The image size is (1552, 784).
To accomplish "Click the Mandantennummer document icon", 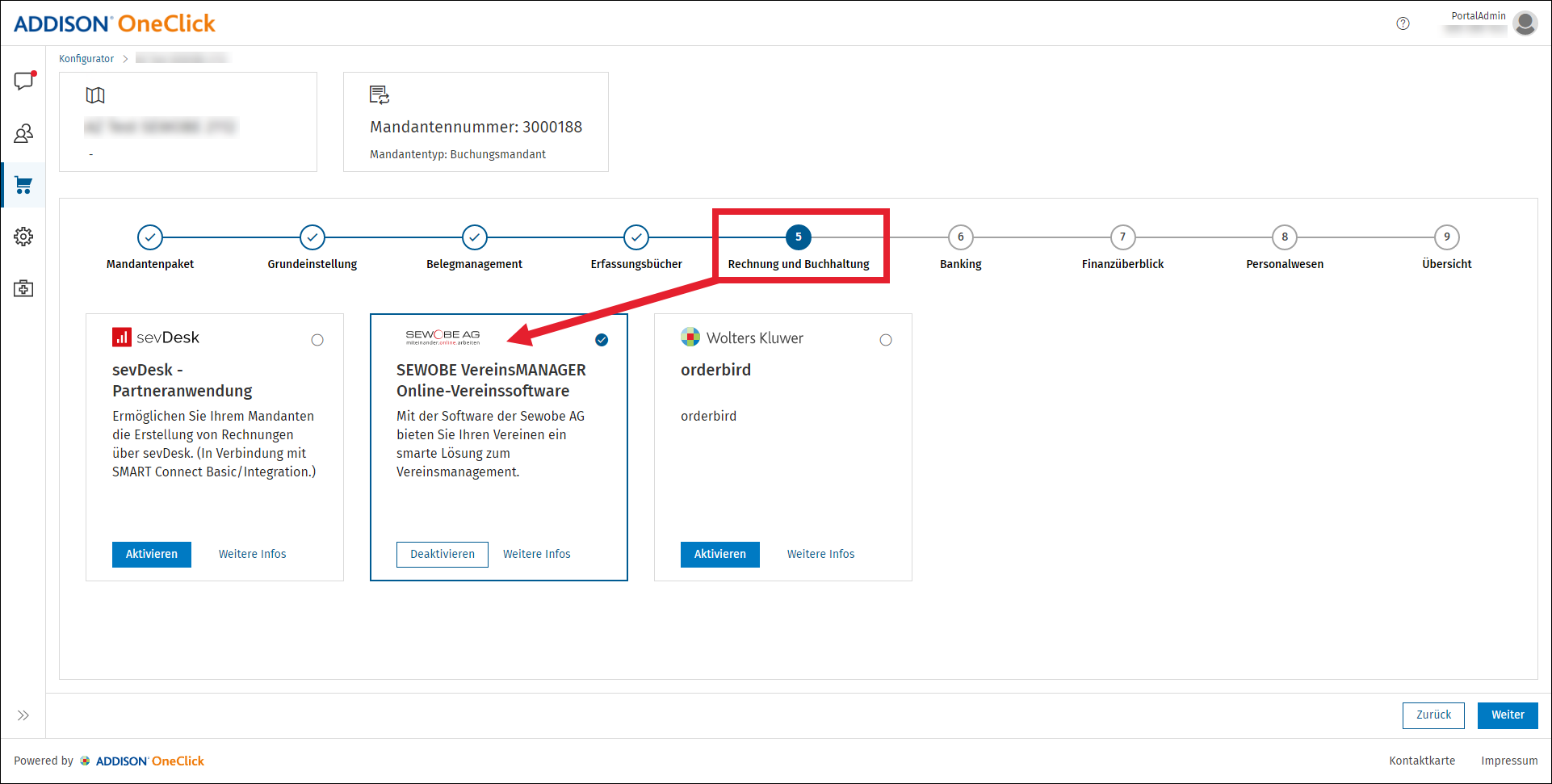I will [x=380, y=95].
